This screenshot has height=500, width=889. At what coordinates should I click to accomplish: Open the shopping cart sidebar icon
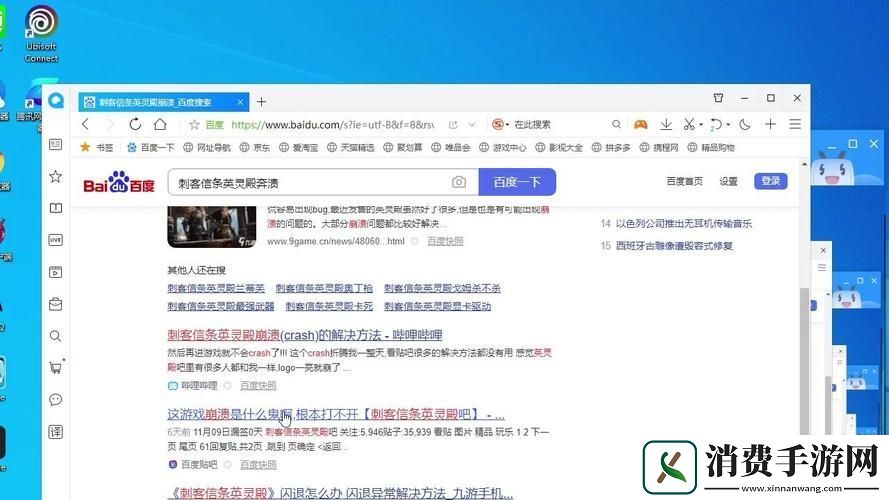56,368
